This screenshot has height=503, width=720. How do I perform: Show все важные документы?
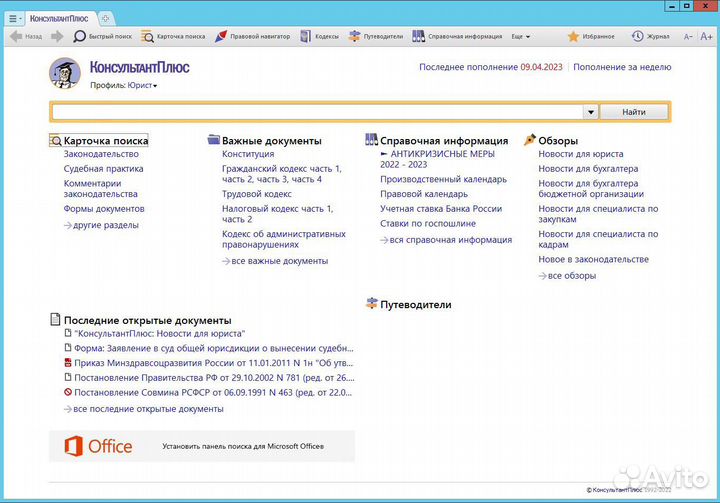[275, 261]
